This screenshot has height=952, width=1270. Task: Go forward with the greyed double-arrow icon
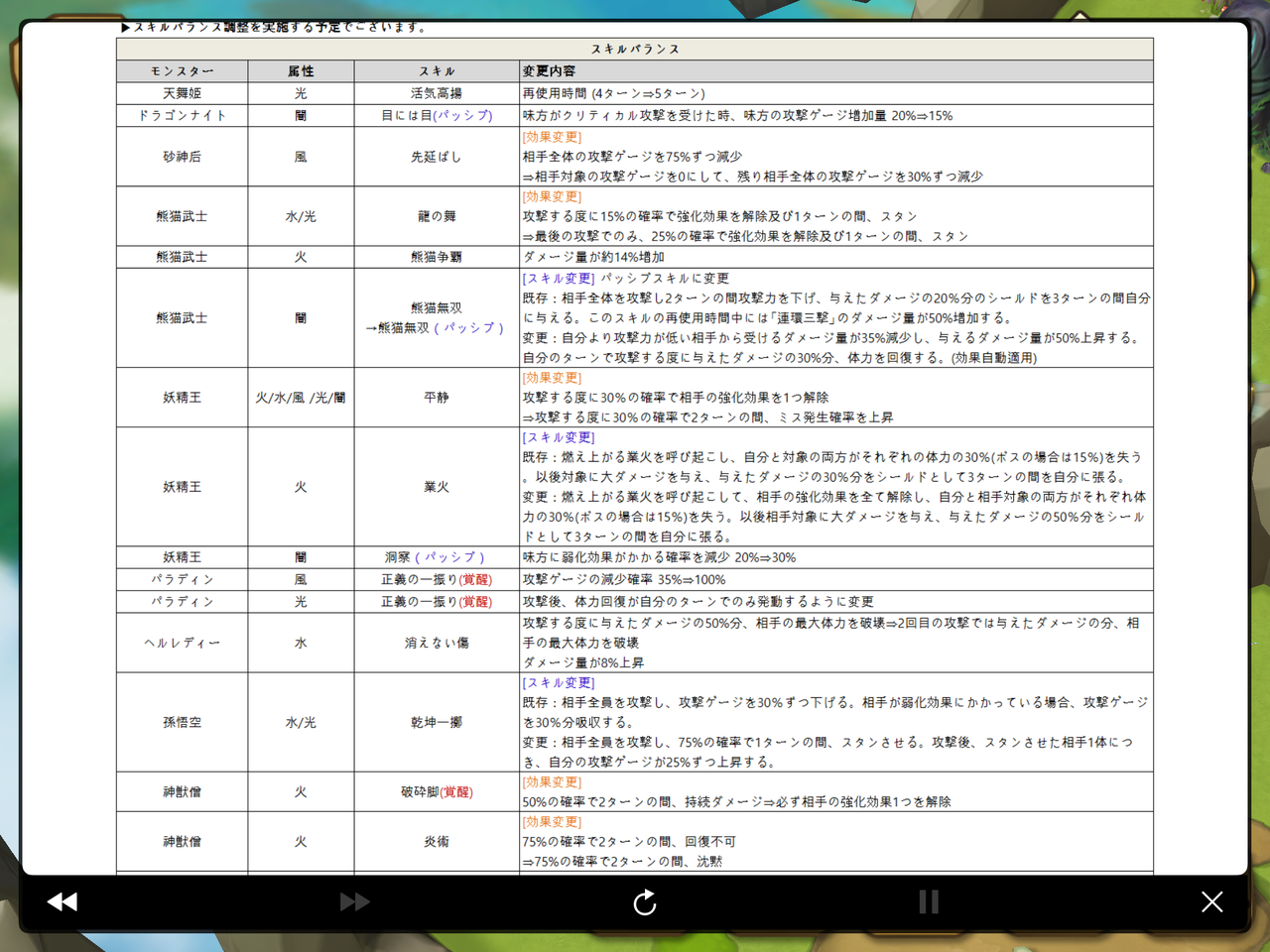pos(354,901)
